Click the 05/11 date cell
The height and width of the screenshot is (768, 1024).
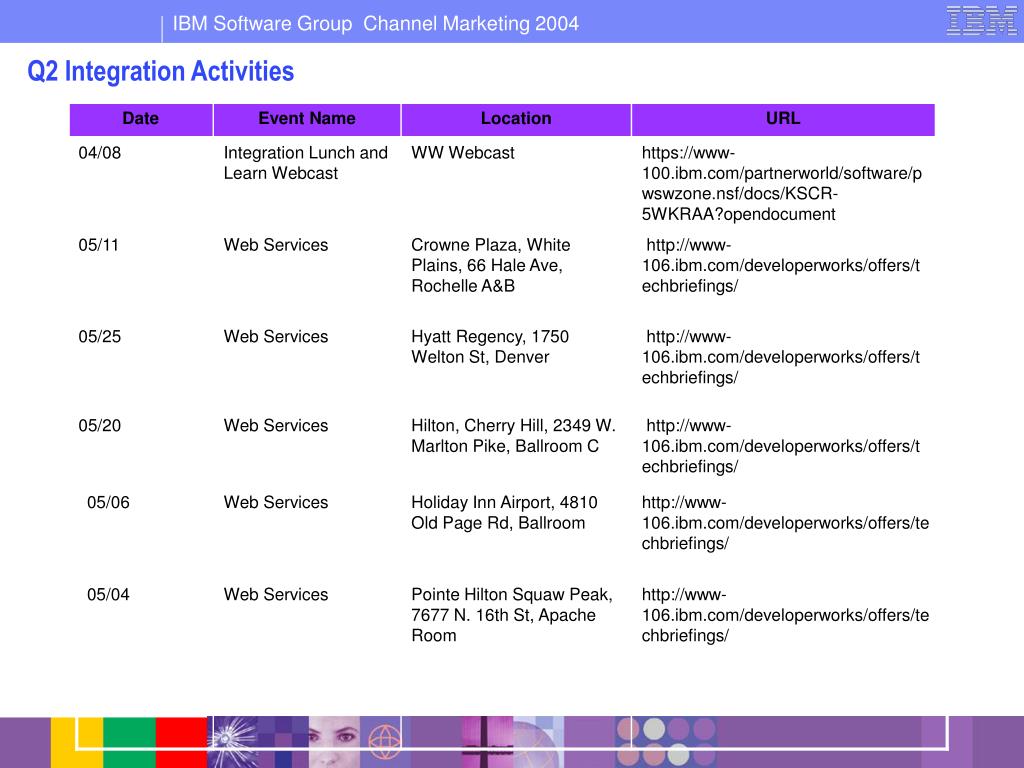point(99,245)
